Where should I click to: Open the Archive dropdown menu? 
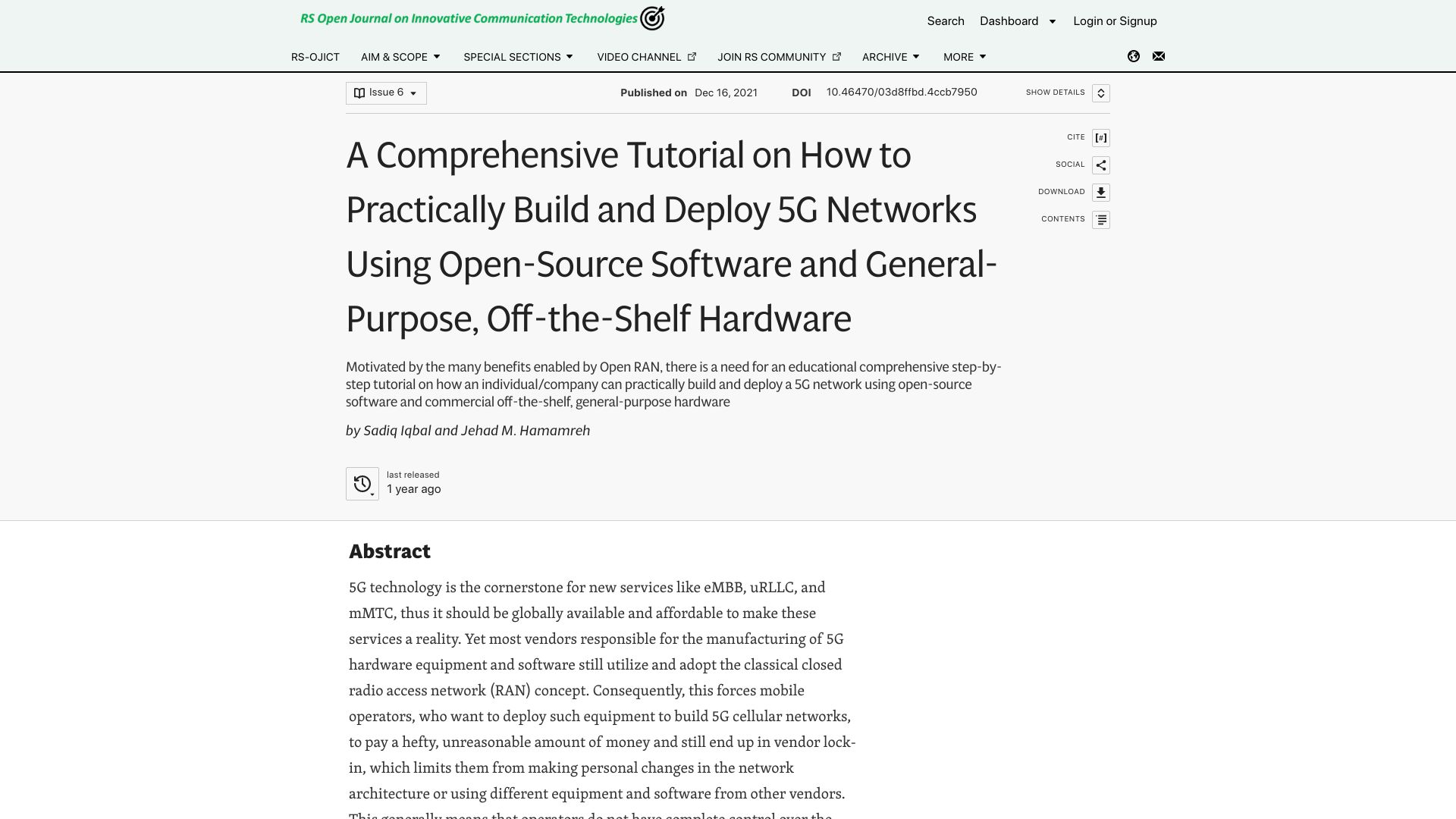(x=891, y=57)
